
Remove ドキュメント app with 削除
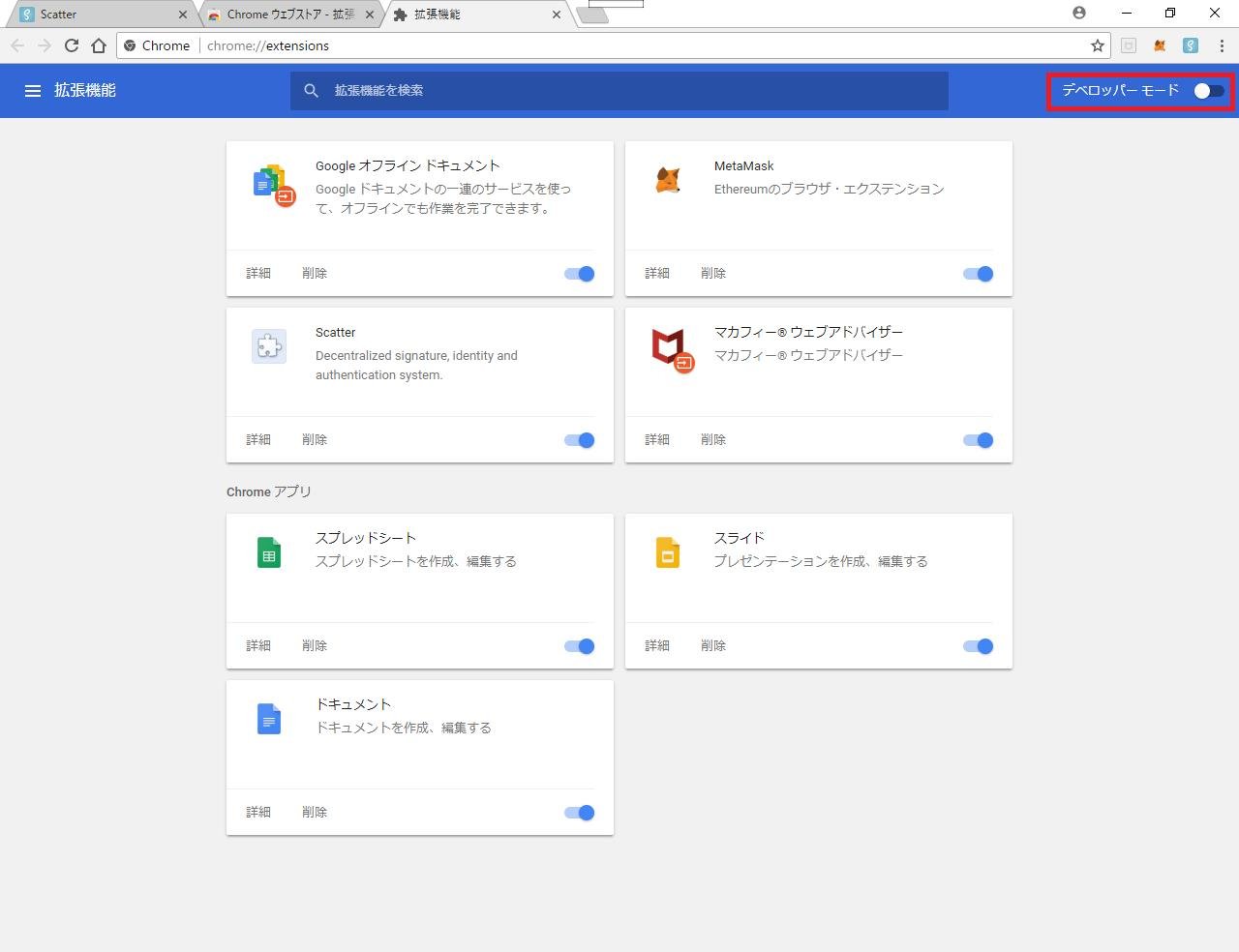pos(315,813)
